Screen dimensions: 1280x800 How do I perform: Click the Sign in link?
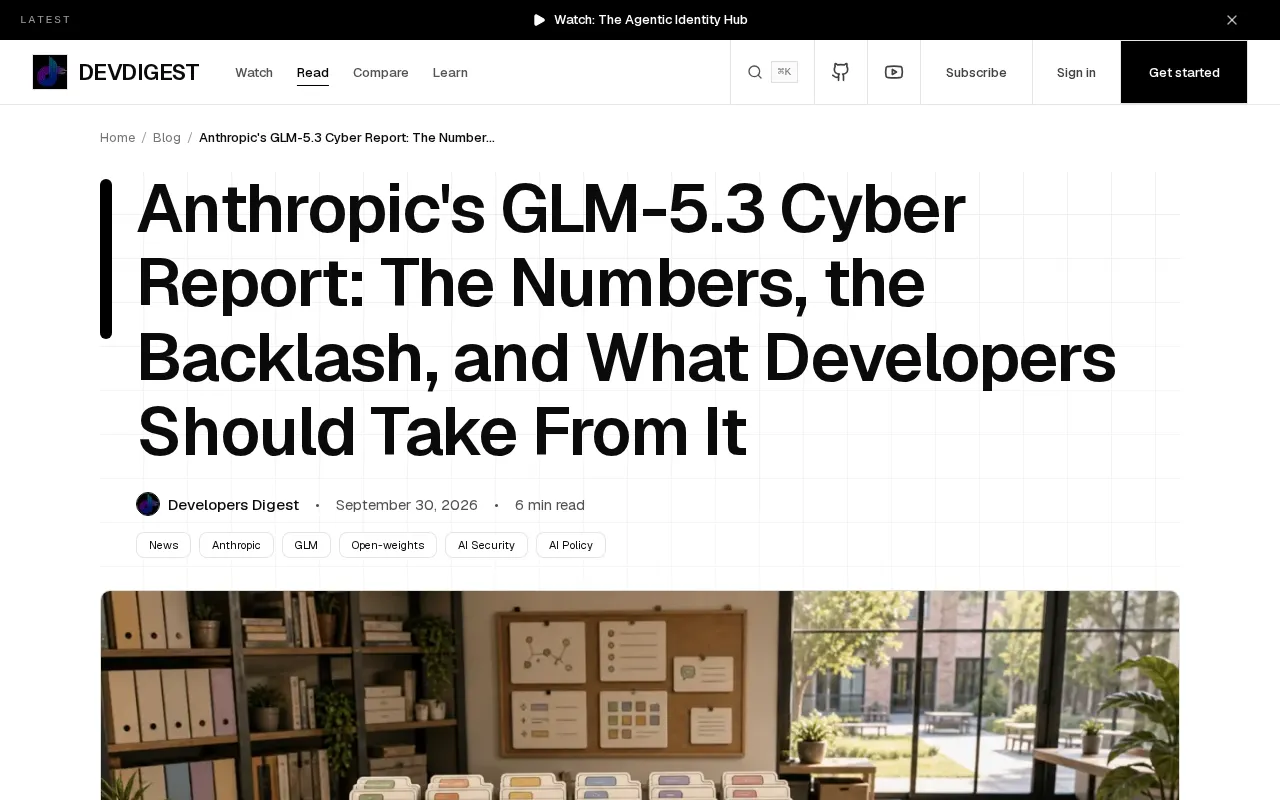1076,72
